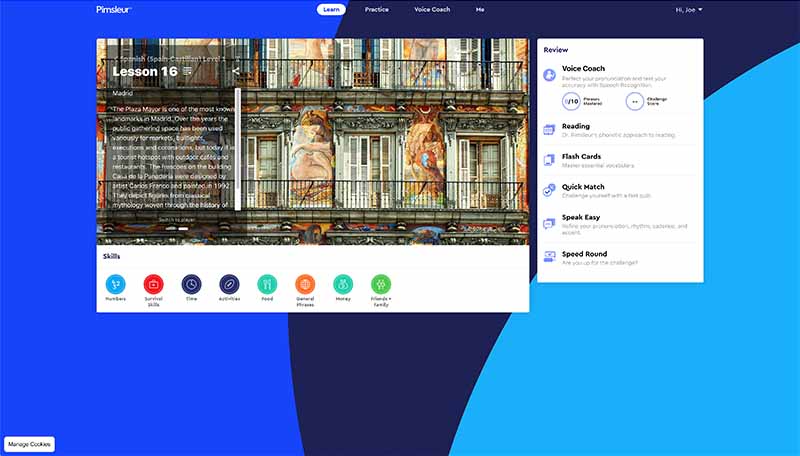This screenshot has height=456, width=800.
Task: Open the Friends + Family skill icon
Action: pos(381,284)
